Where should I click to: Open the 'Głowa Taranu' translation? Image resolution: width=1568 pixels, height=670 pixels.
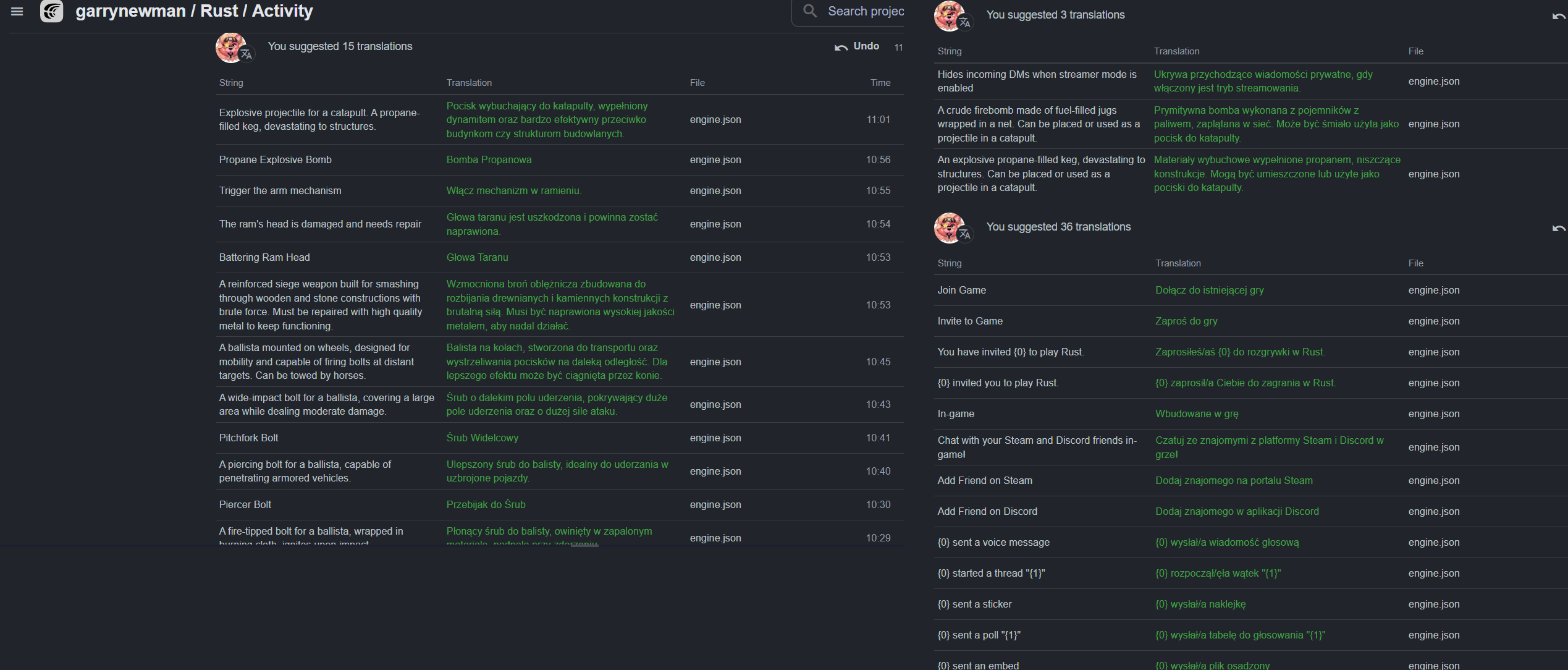point(477,258)
